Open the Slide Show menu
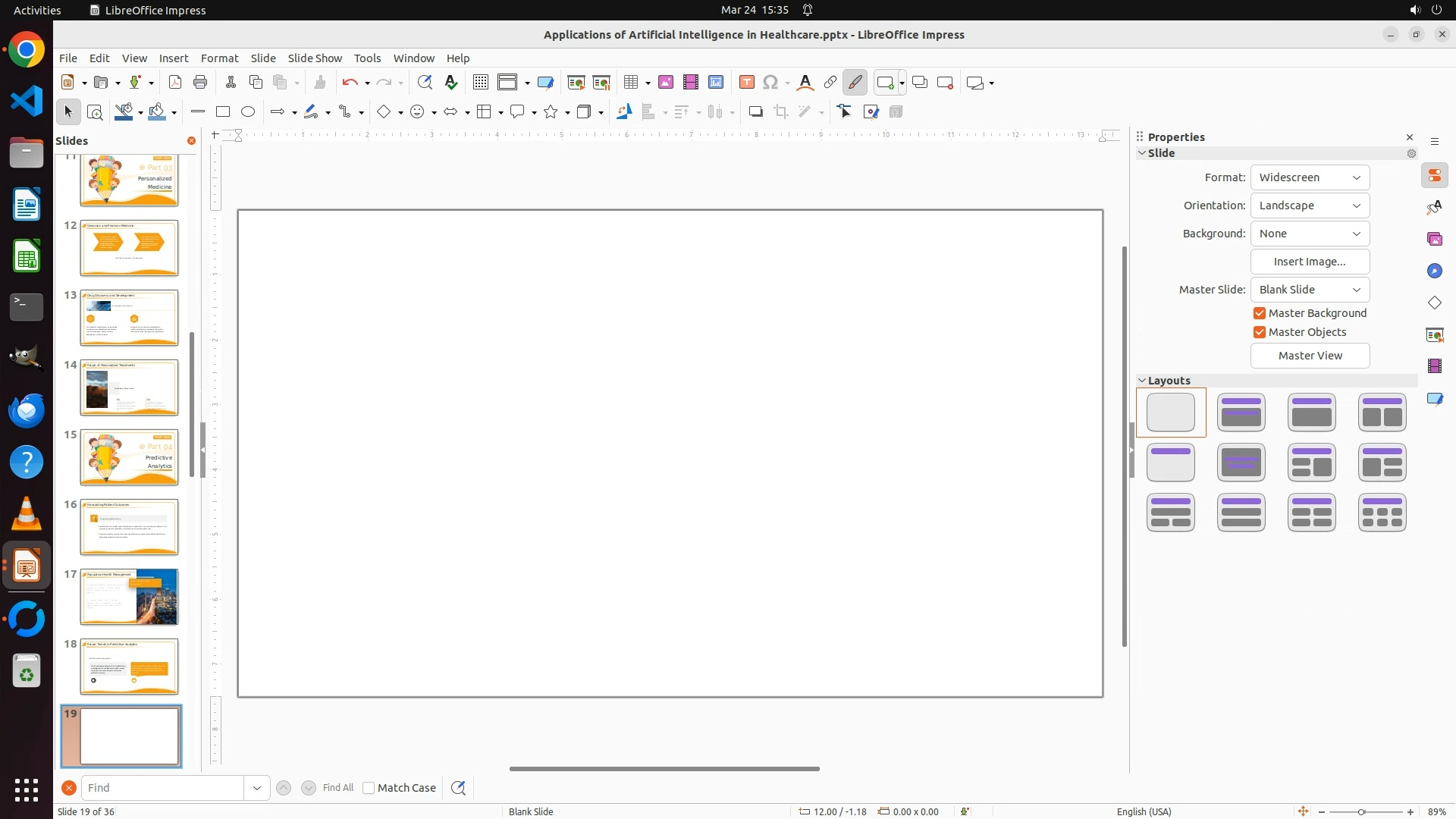This screenshot has width=1456, height=819. (x=315, y=58)
